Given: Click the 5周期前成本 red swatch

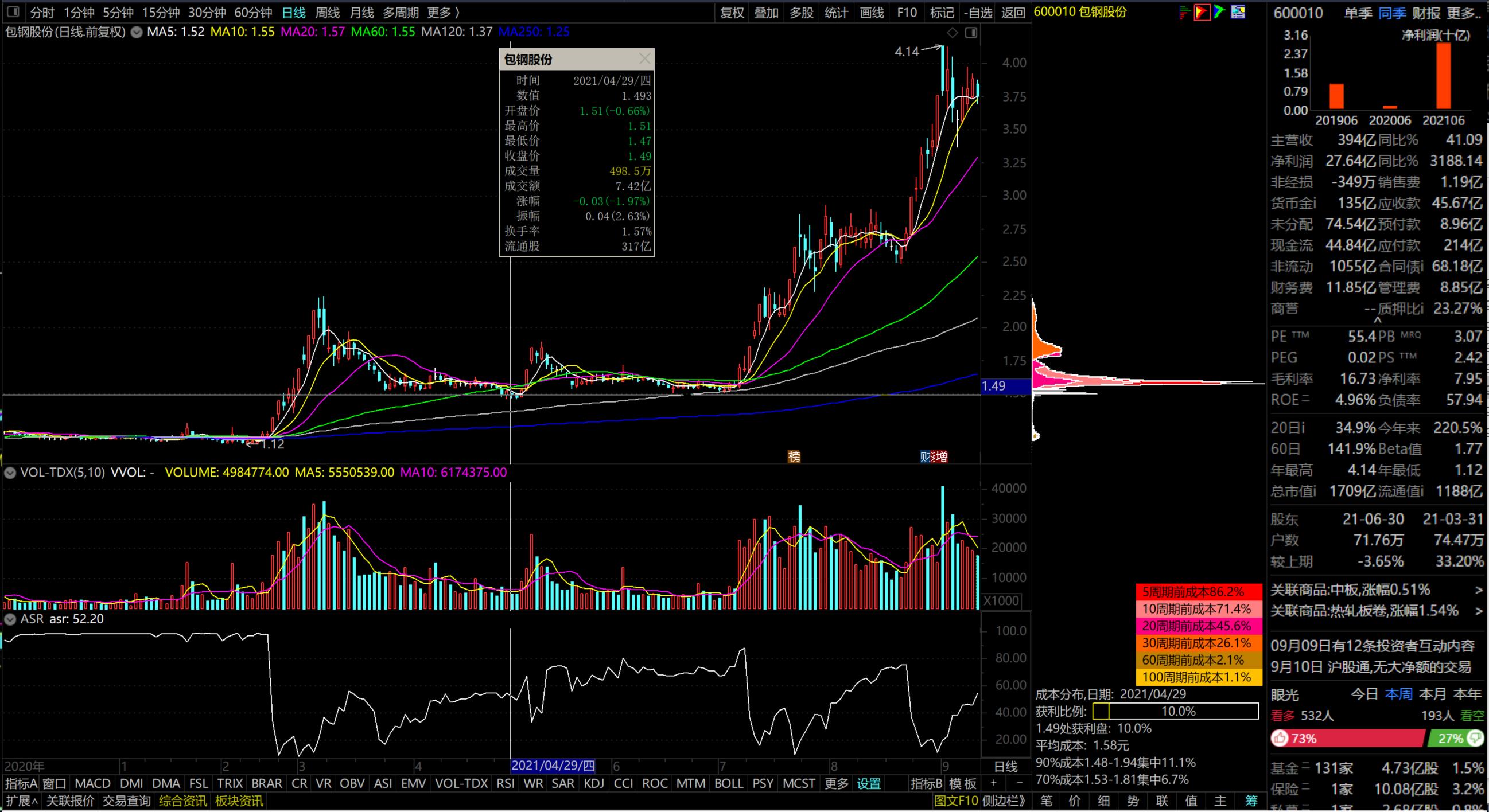Looking at the screenshot, I should pyautogui.click(x=1199, y=592).
